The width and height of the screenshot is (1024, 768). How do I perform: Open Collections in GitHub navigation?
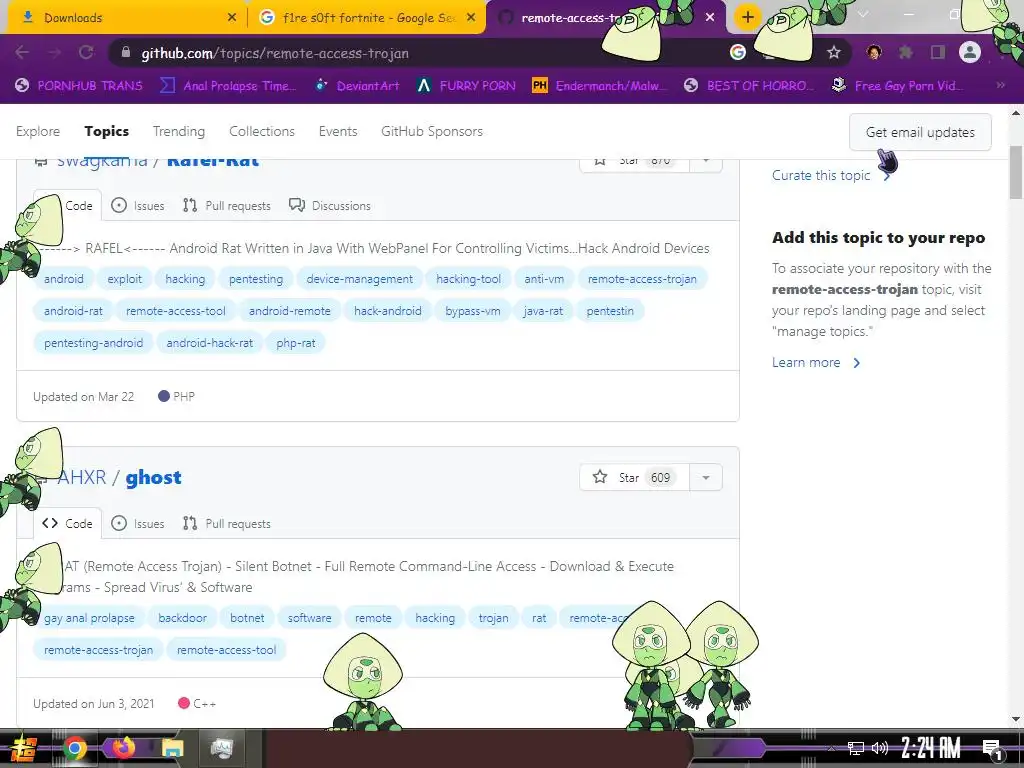(262, 131)
